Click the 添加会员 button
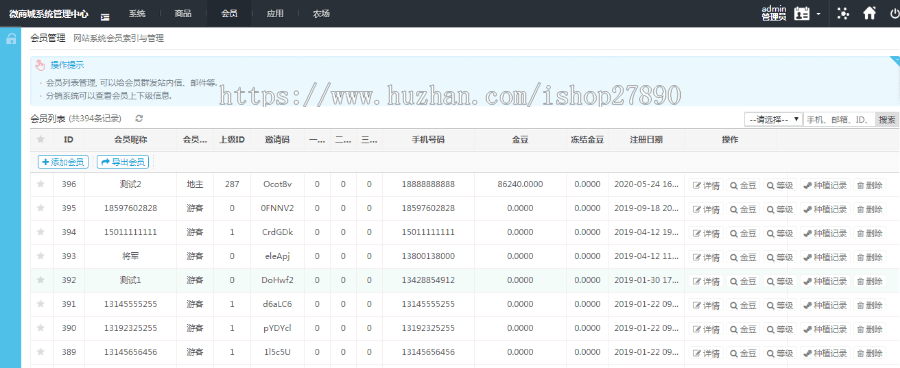 (x=63, y=162)
